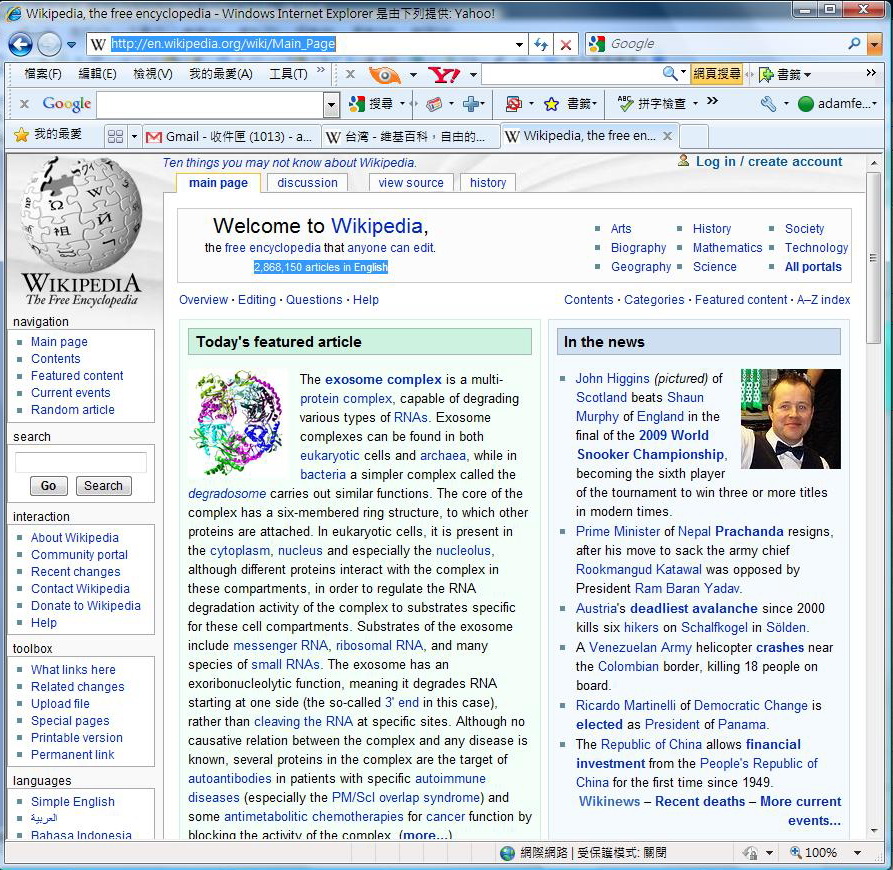Image resolution: width=893 pixels, height=870 pixels.
Task: Open the history page tab
Action: [488, 183]
